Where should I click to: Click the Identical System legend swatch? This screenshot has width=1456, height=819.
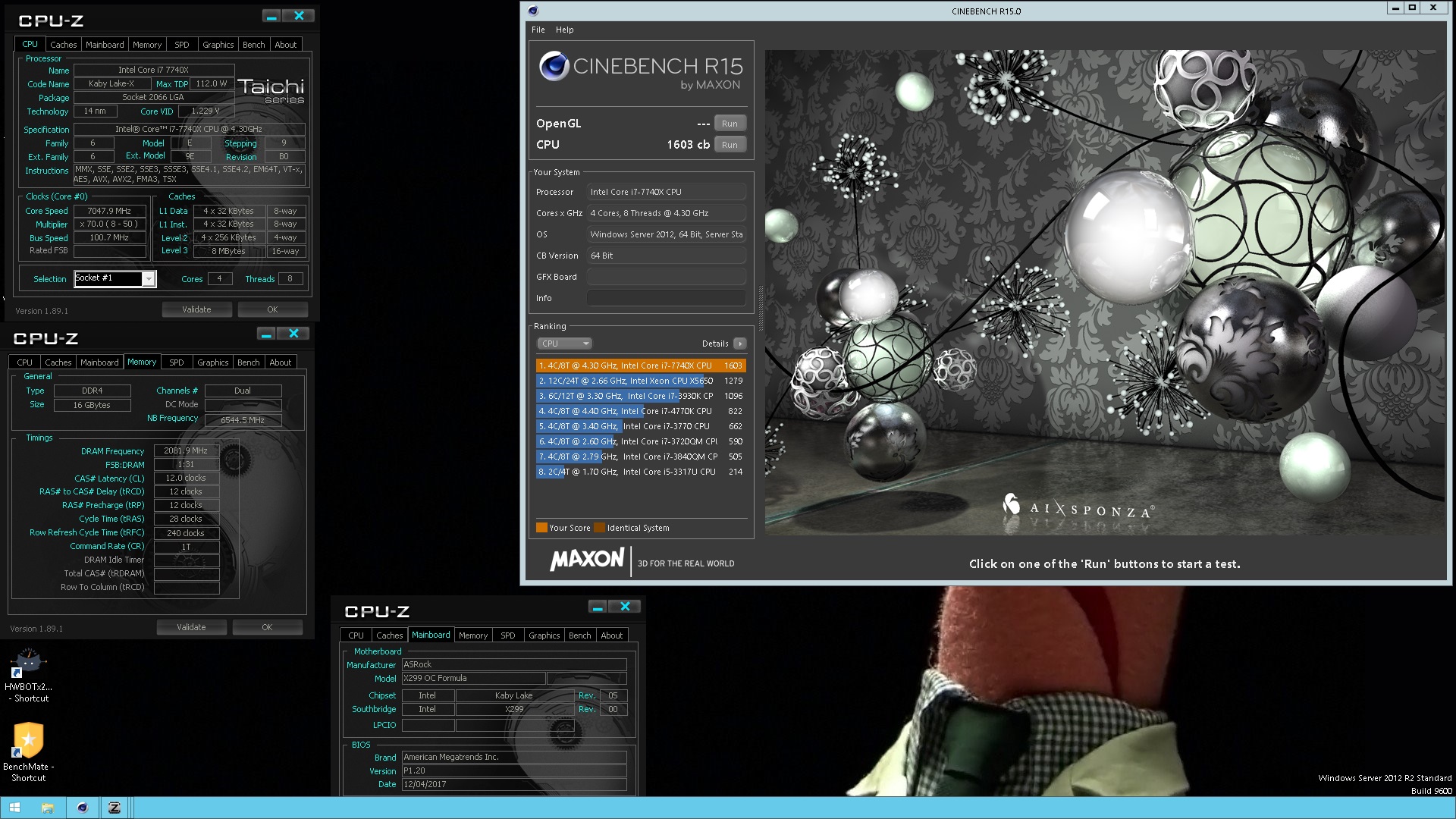point(600,528)
